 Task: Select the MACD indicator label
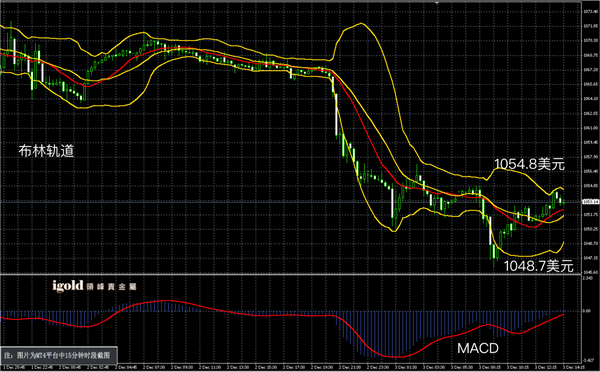tap(478, 348)
